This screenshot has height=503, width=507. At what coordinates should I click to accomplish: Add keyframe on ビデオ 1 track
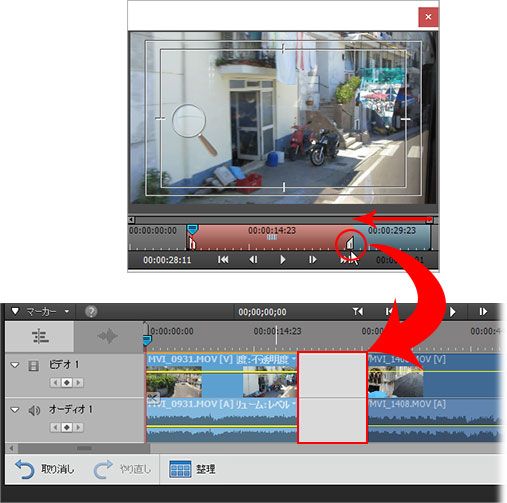point(67,383)
